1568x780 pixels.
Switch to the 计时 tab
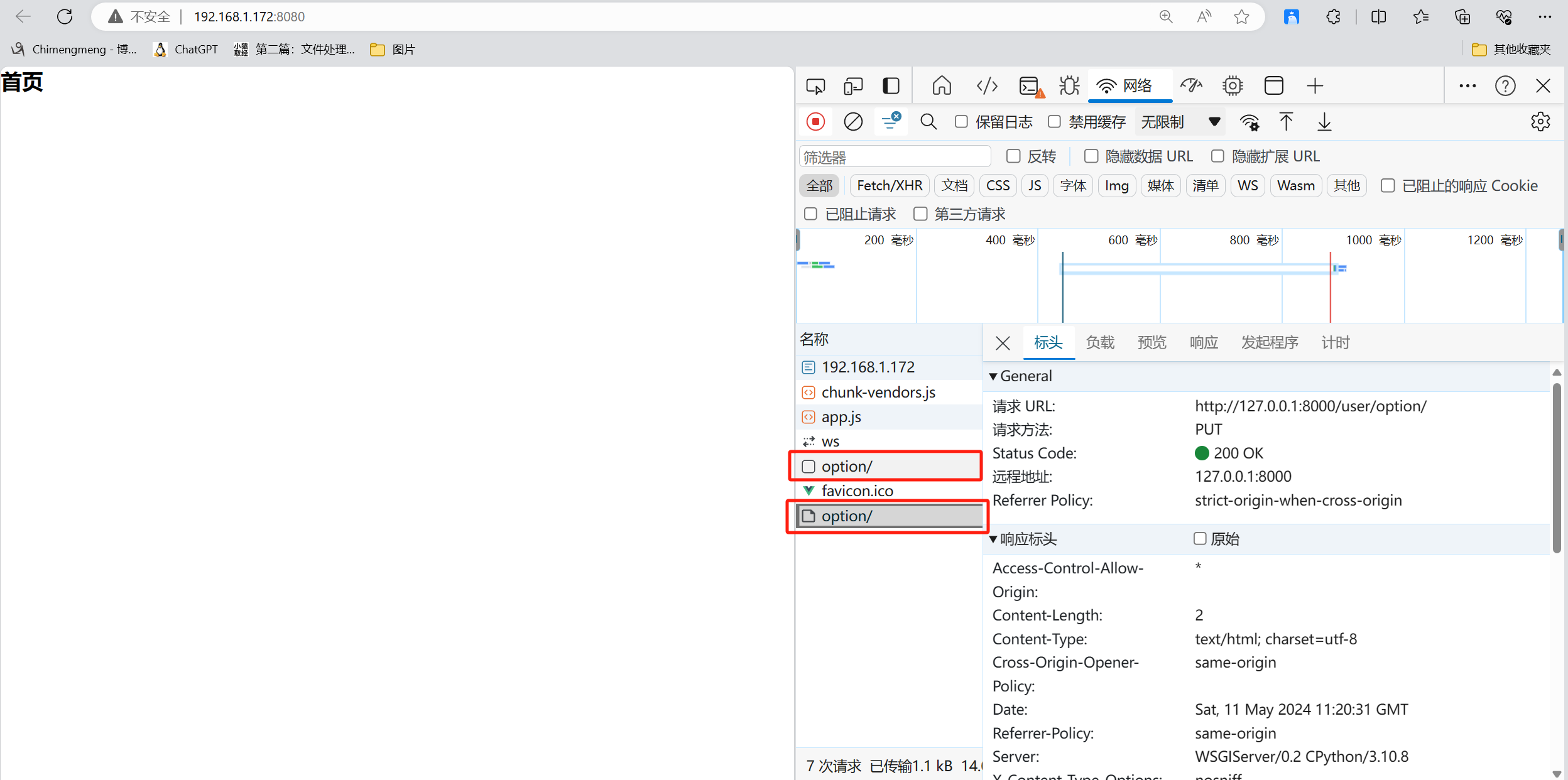pyautogui.click(x=1336, y=342)
